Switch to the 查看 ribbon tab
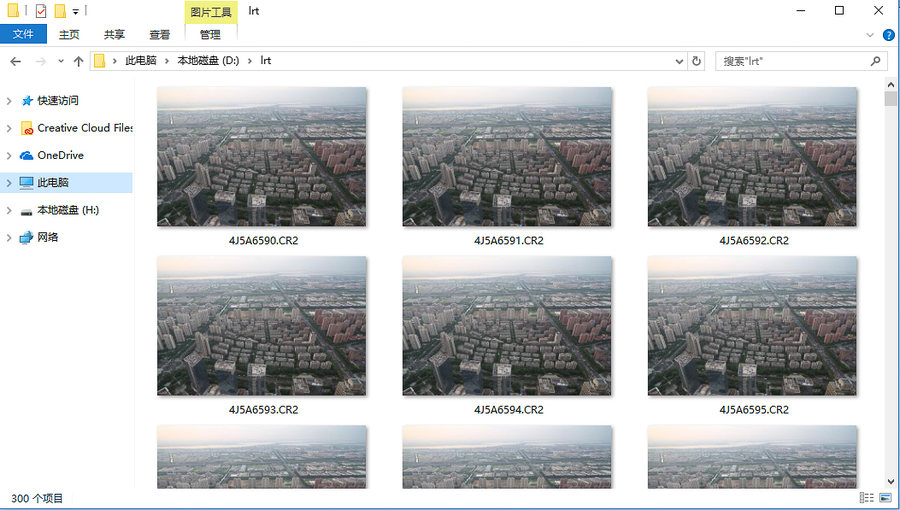The height and width of the screenshot is (510, 900). (160, 34)
